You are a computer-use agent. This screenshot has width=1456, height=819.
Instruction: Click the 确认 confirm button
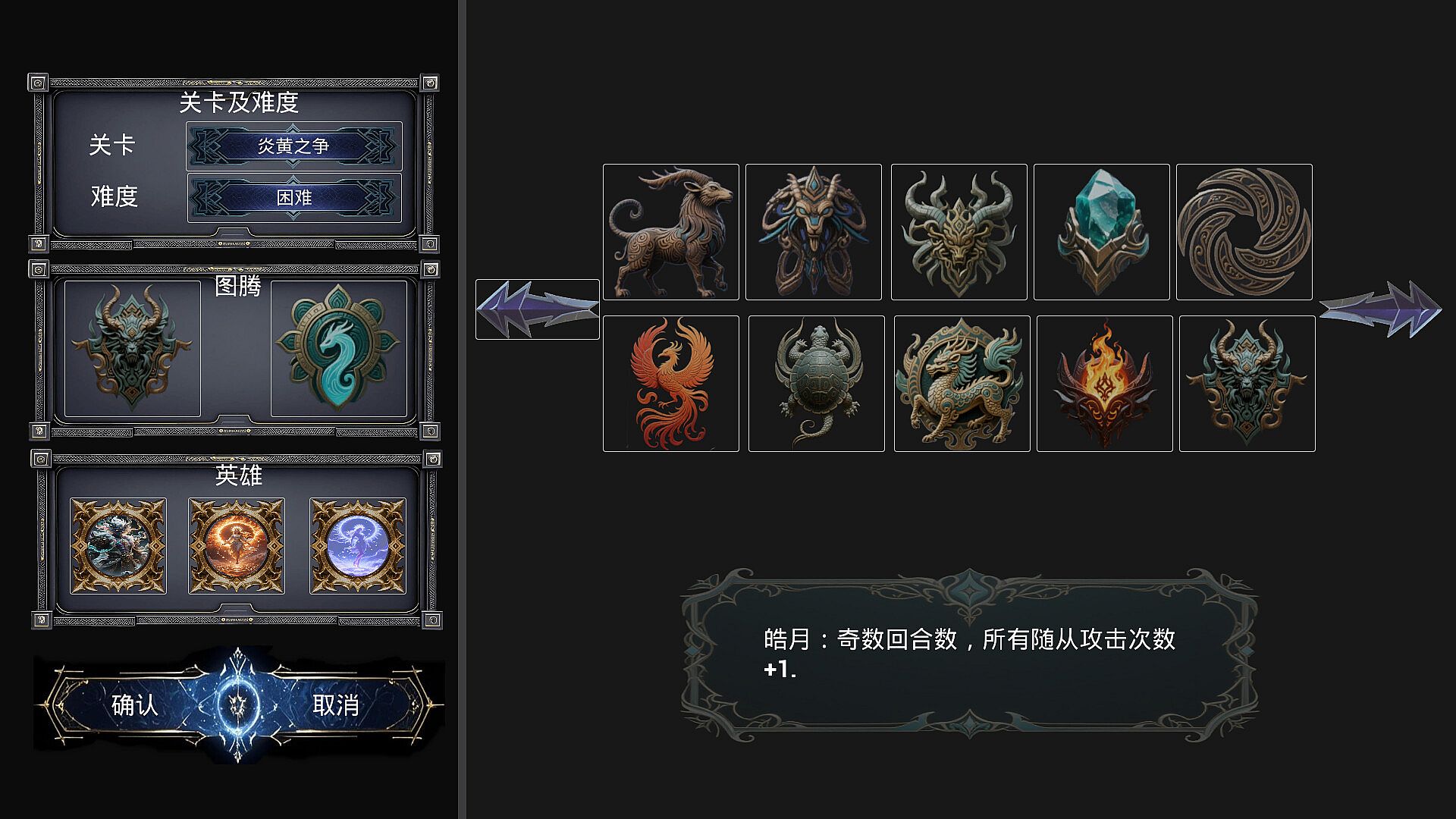[x=135, y=705]
